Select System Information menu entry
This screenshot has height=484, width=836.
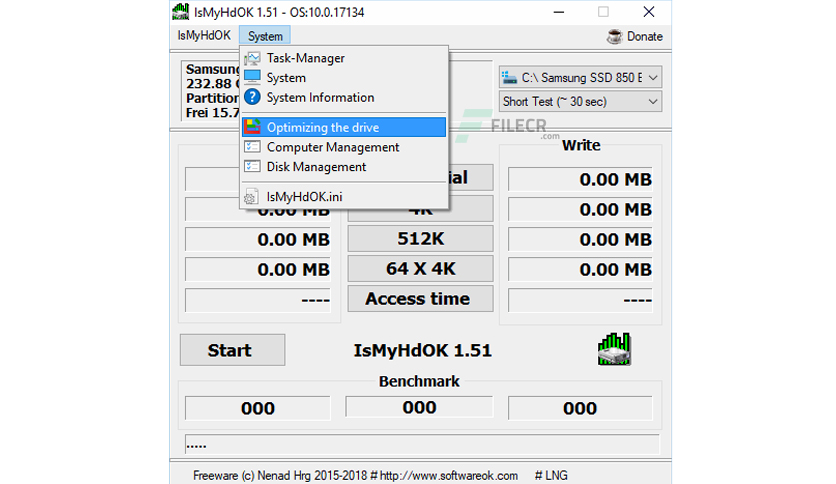tap(344, 98)
